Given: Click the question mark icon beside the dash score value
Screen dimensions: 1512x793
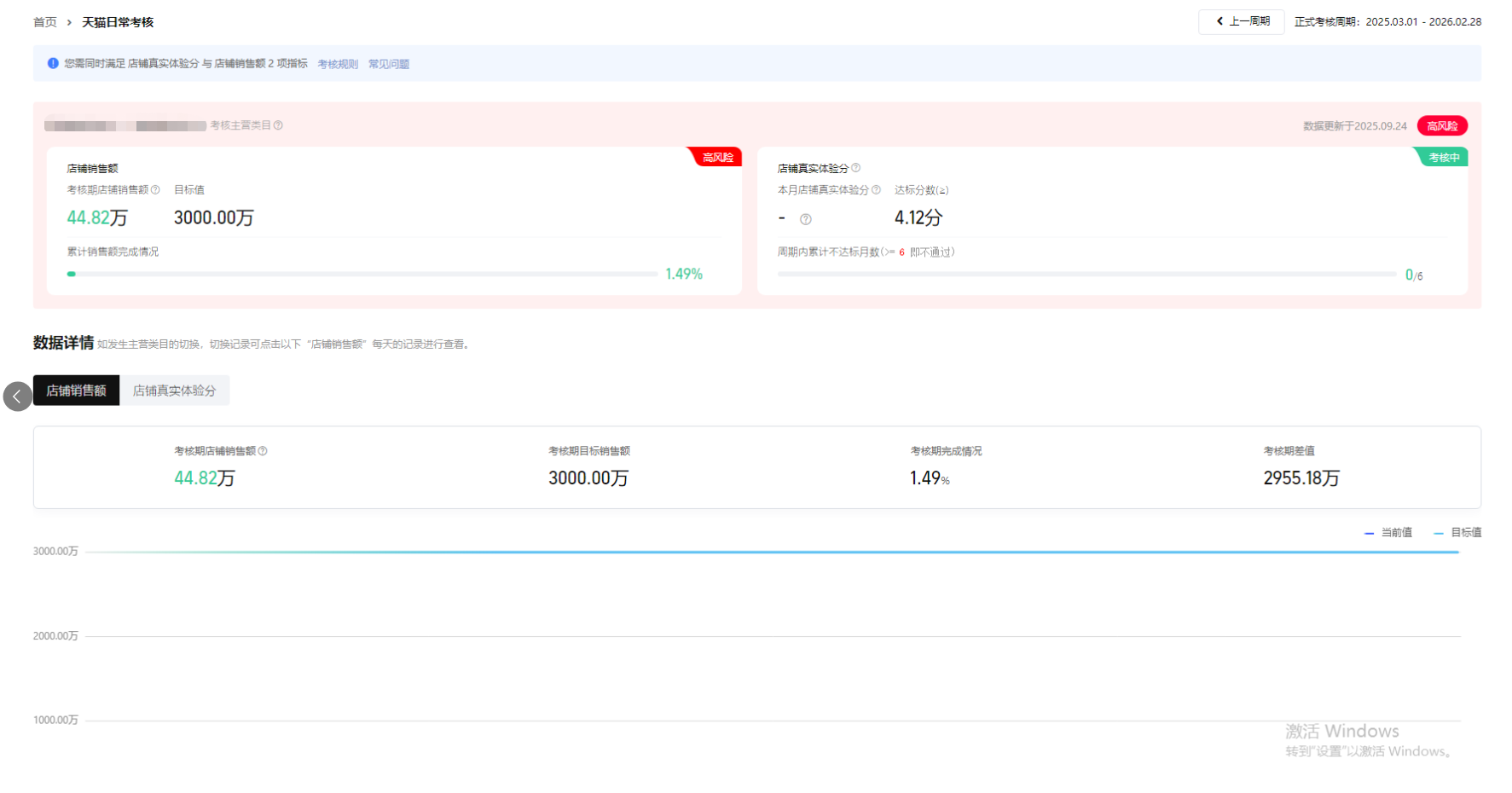Looking at the screenshot, I should pyautogui.click(x=806, y=219).
